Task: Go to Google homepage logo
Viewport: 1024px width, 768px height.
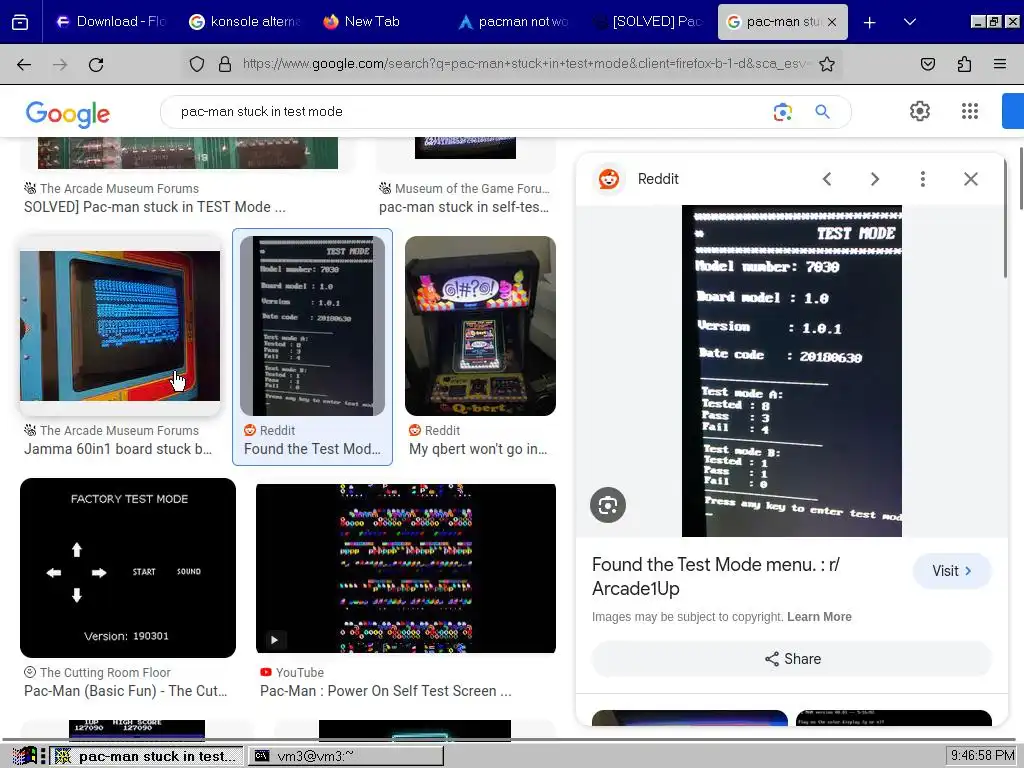Action: [x=68, y=113]
